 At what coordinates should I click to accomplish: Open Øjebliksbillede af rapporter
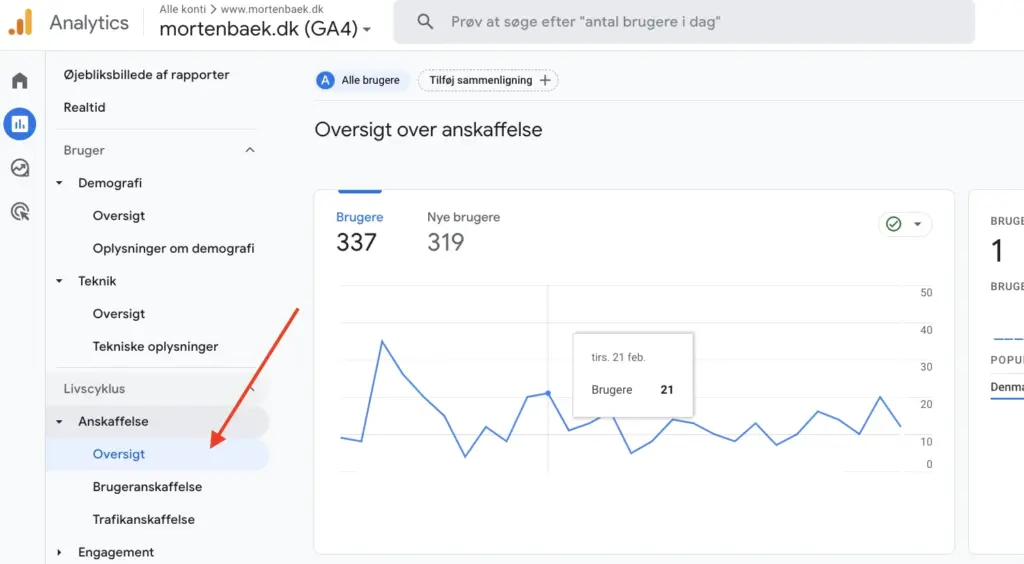146,74
